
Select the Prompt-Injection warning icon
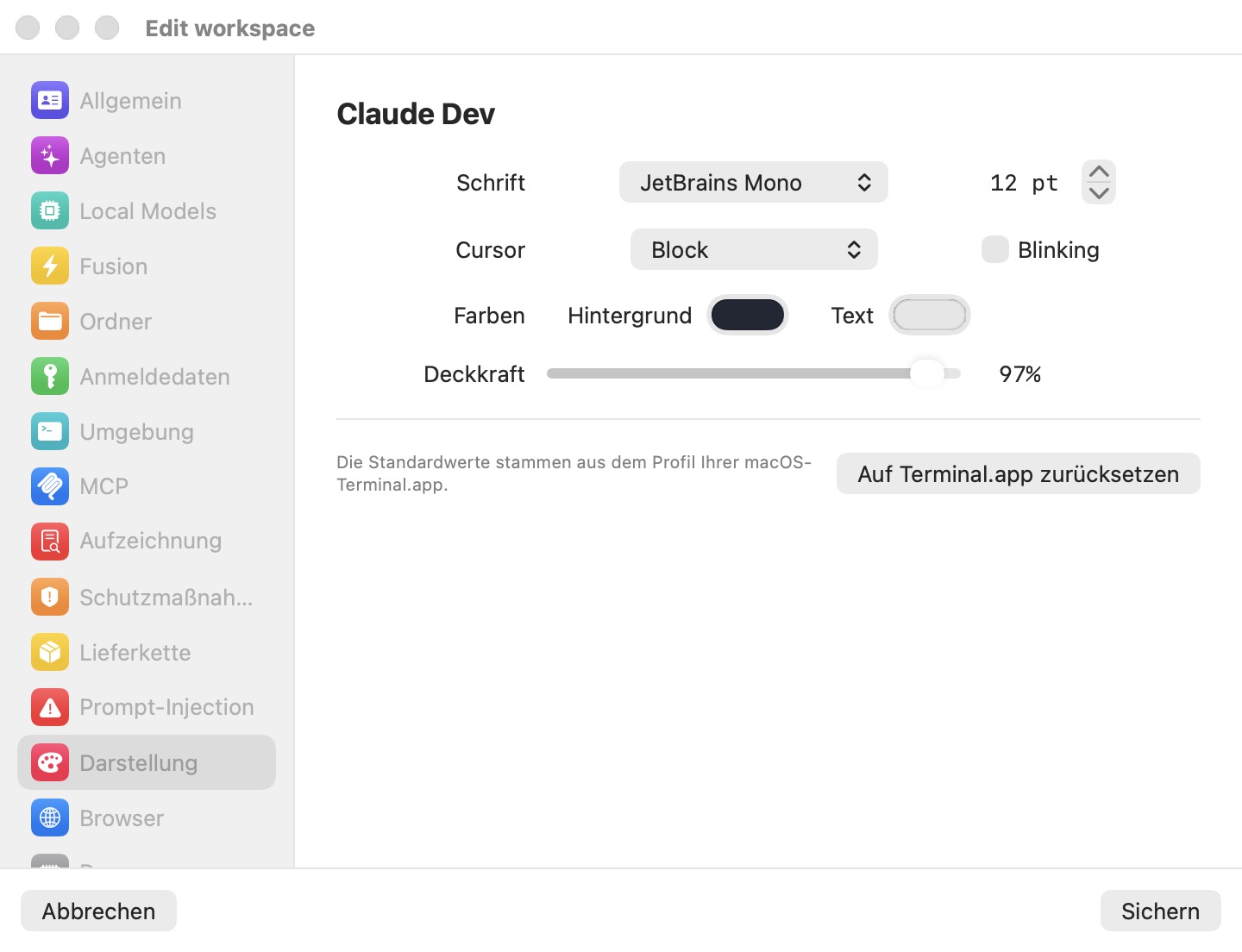(x=50, y=707)
